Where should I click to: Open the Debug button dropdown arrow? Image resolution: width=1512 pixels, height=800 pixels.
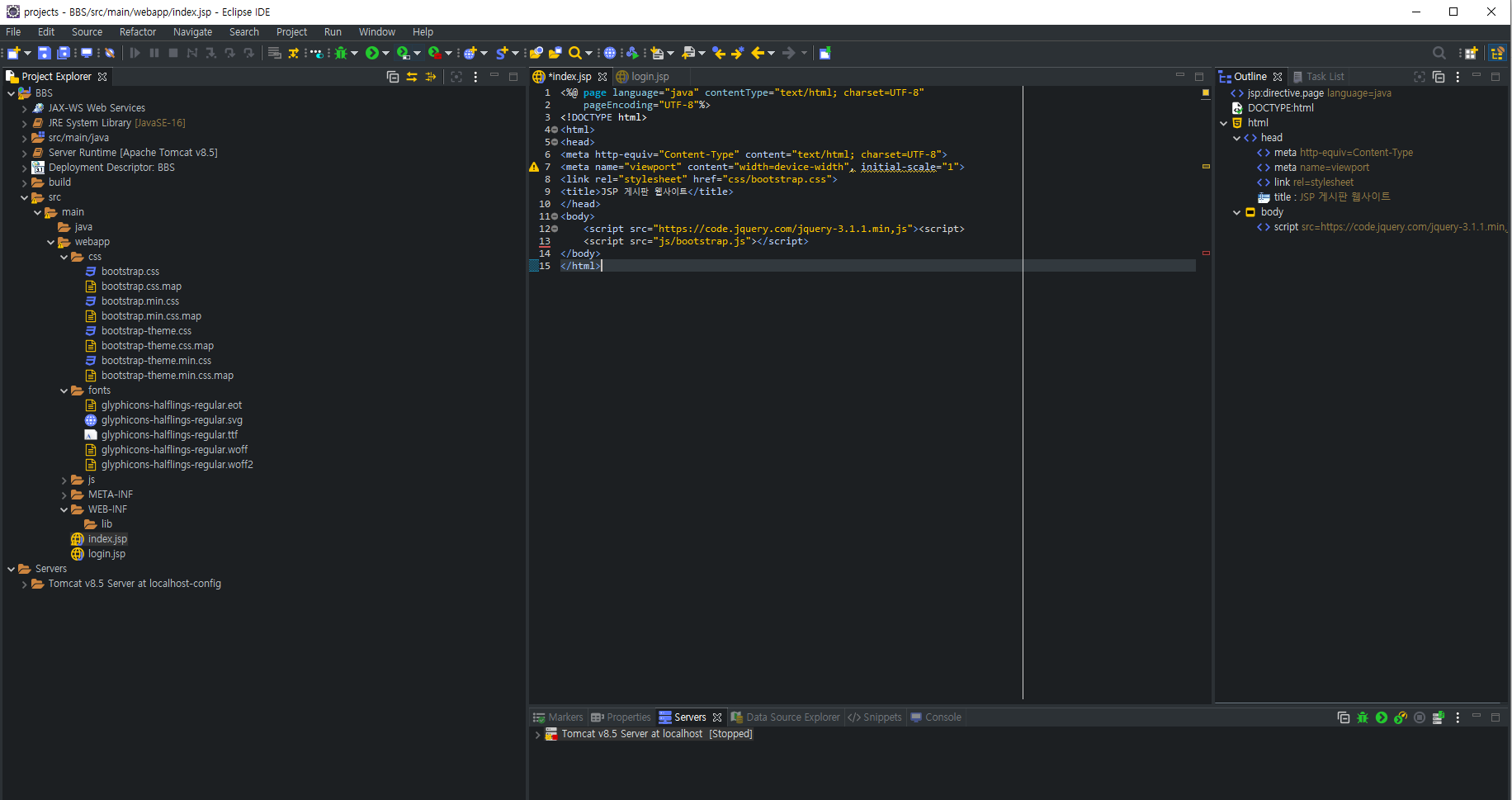click(355, 53)
